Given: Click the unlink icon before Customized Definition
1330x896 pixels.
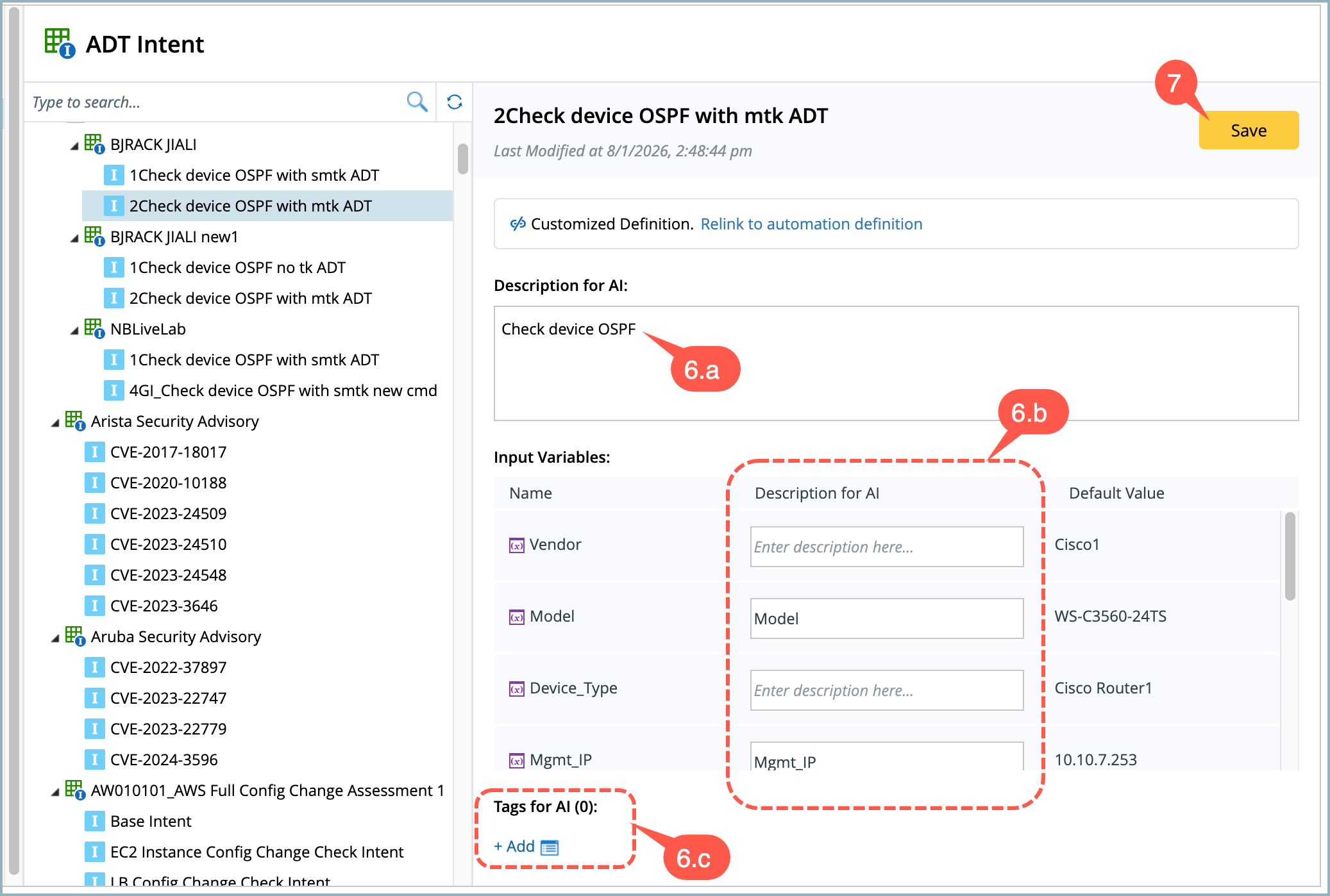Looking at the screenshot, I should coord(518,224).
